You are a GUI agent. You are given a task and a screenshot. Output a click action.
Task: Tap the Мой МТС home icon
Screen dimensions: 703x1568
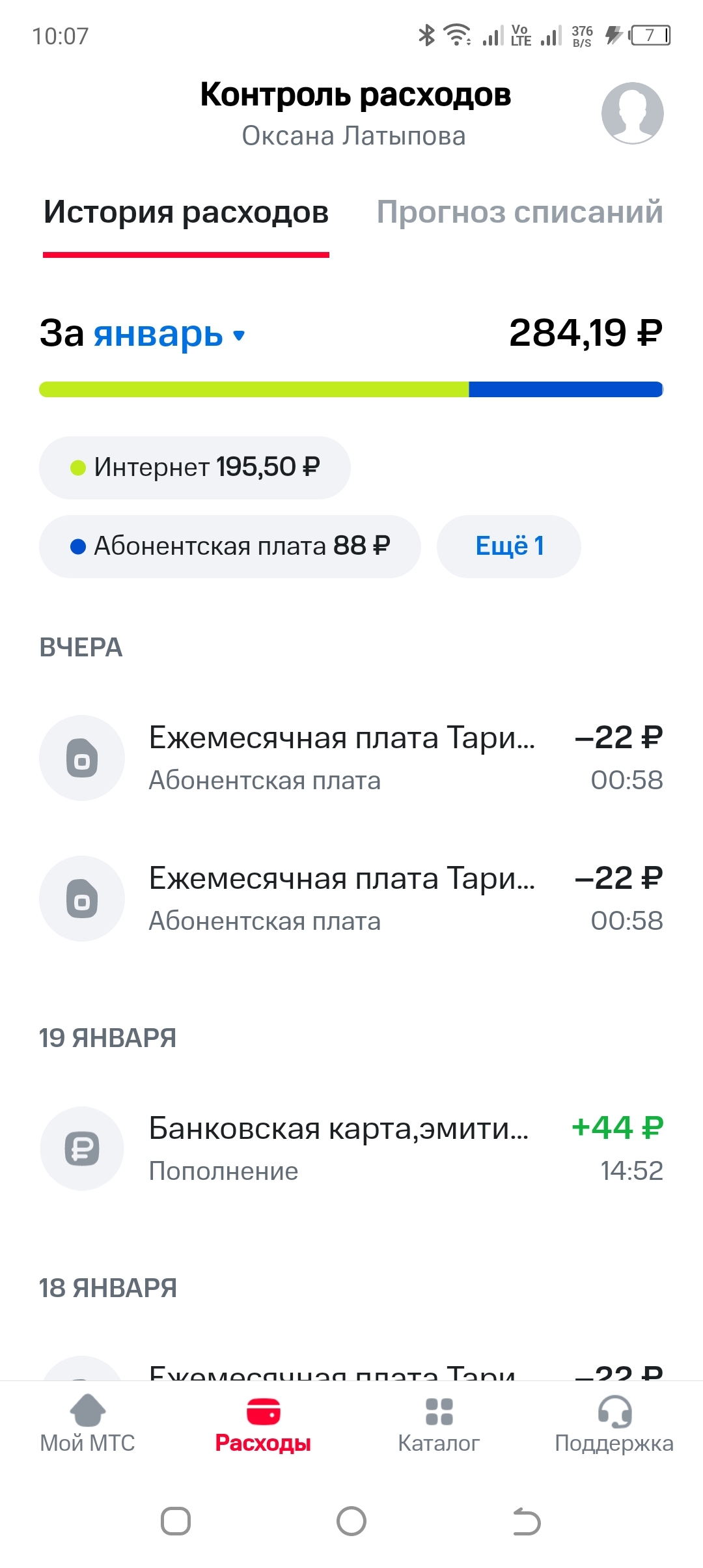coord(87,1410)
